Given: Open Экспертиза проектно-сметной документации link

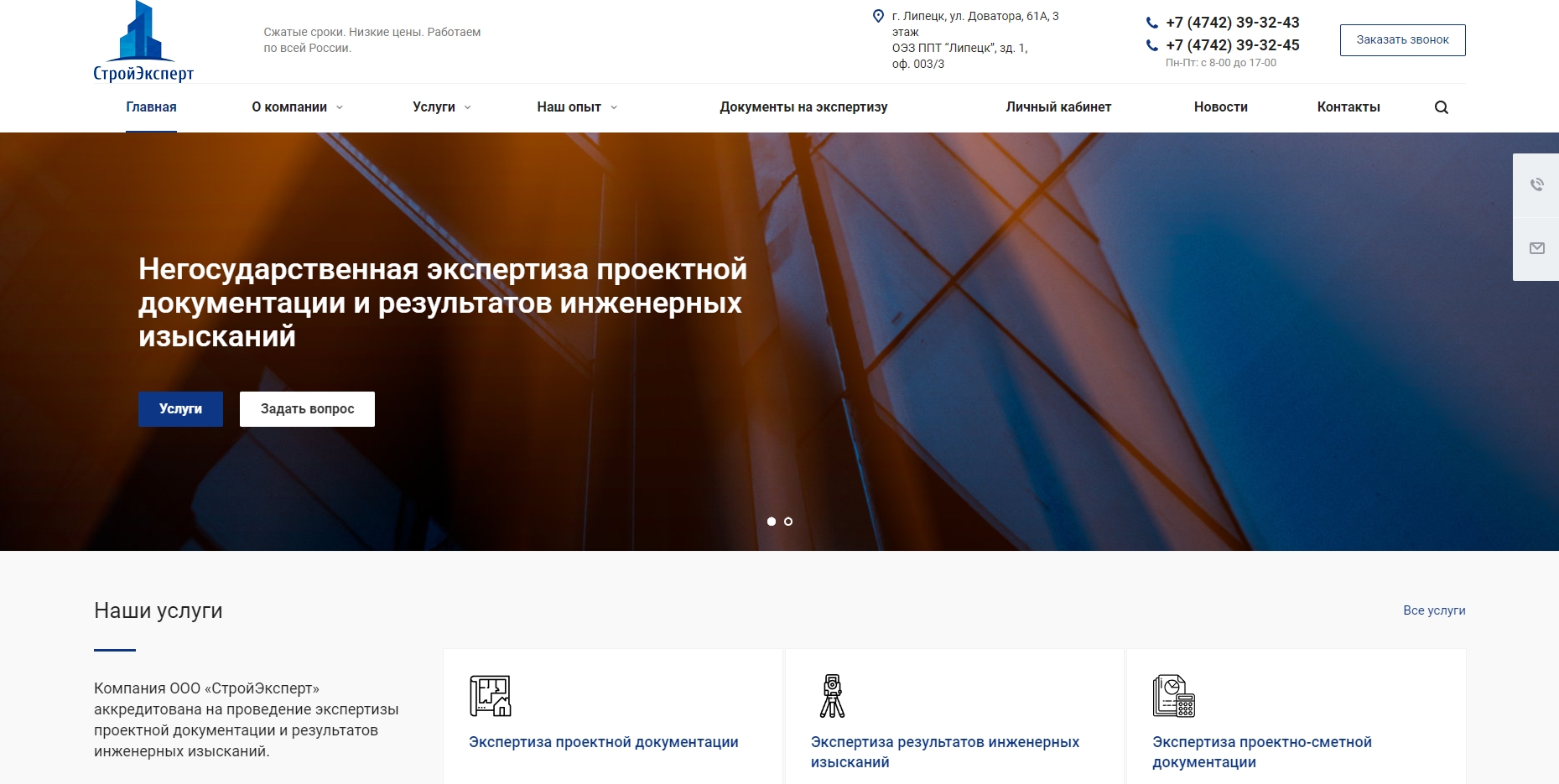Looking at the screenshot, I should coord(1262,752).
